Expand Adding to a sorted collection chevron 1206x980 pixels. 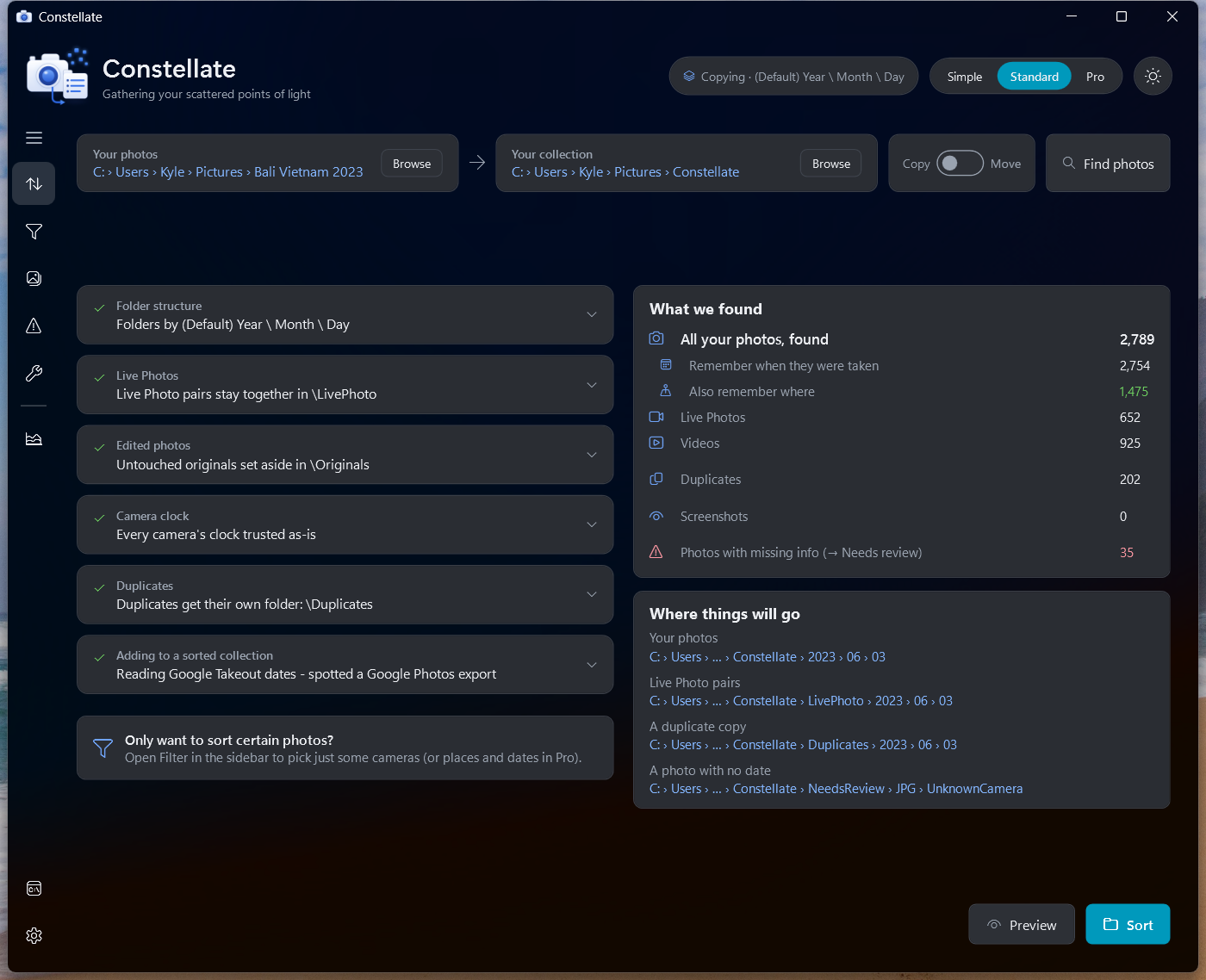point(592,665)
